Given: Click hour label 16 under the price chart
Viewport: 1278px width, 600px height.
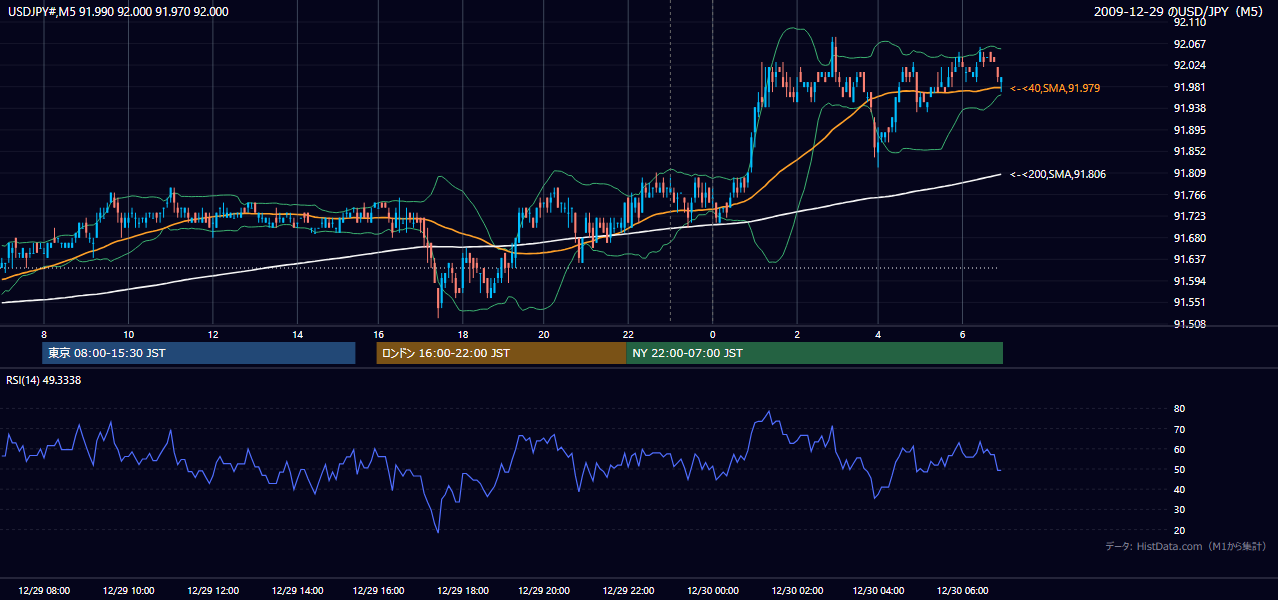Looking at the screenshot, I should pos(378,334).
